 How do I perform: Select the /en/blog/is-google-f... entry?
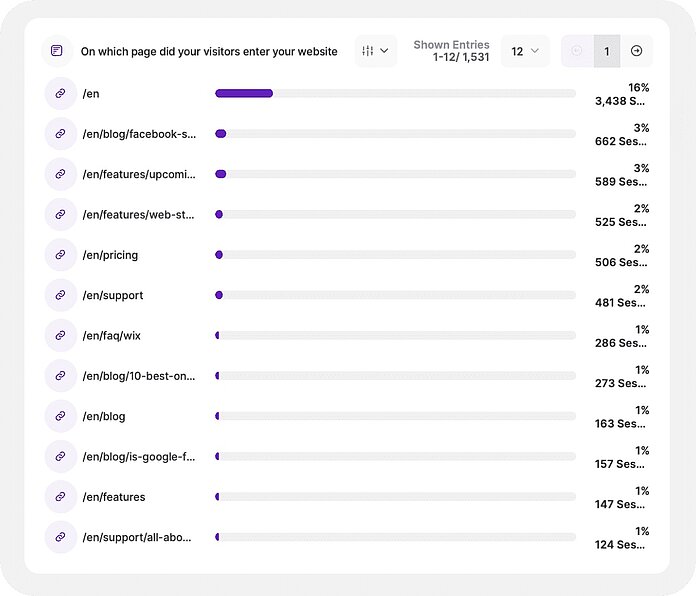coord(139,457)
